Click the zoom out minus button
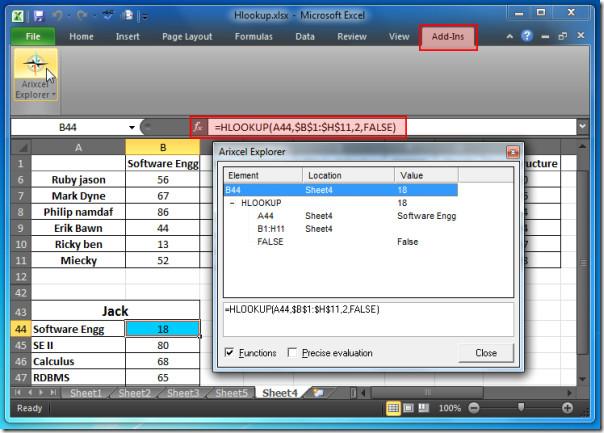 point(474,408)
